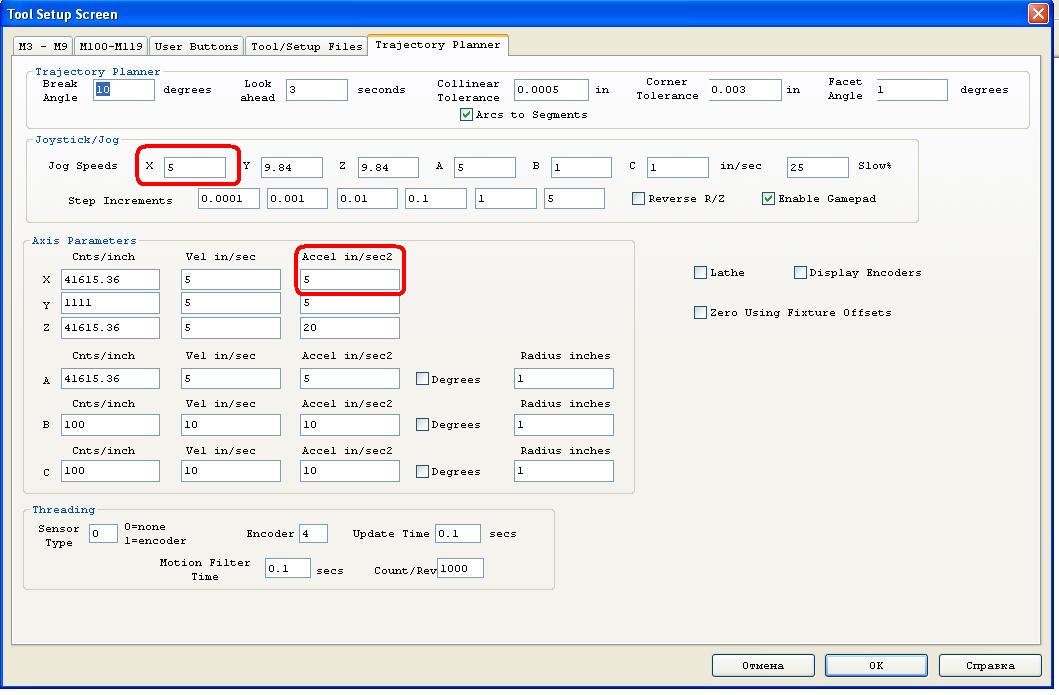1059x695 pixels.
Task: Close the Tool Setup Screen window
Action: click(x=1038, y=14)
